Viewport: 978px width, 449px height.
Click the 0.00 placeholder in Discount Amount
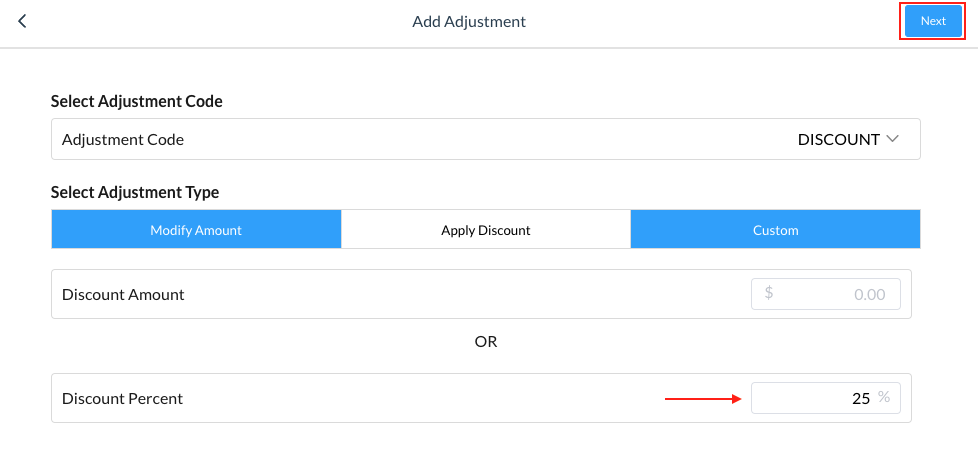tap(870, 295)
